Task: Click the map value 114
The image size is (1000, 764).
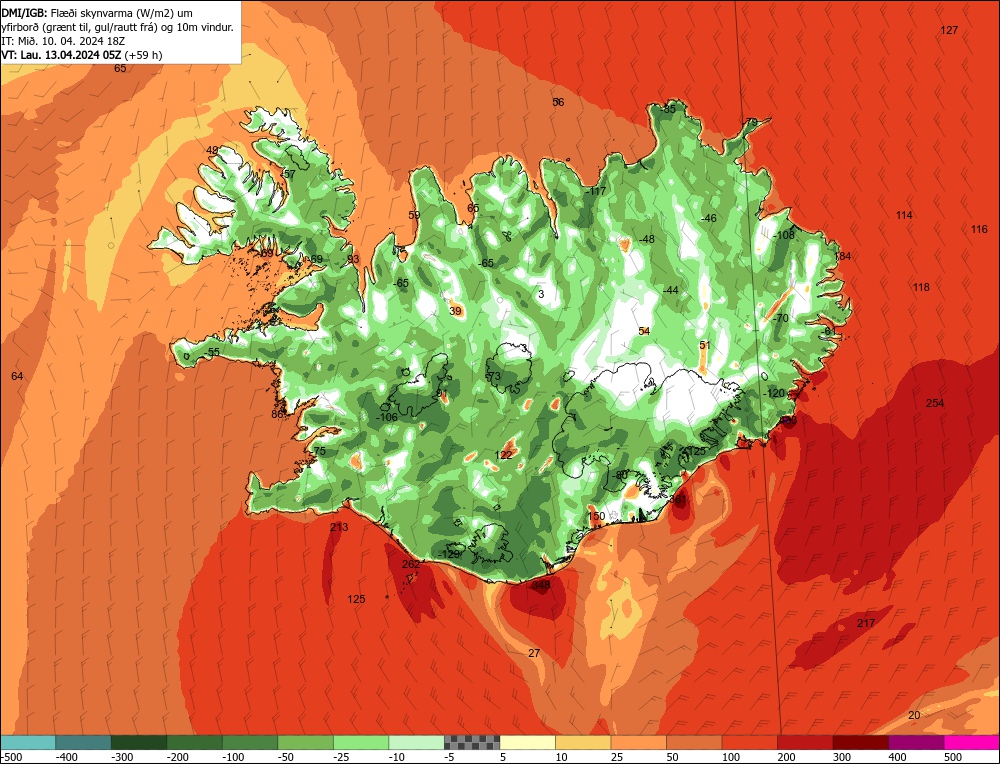Action: coord(904,215)
